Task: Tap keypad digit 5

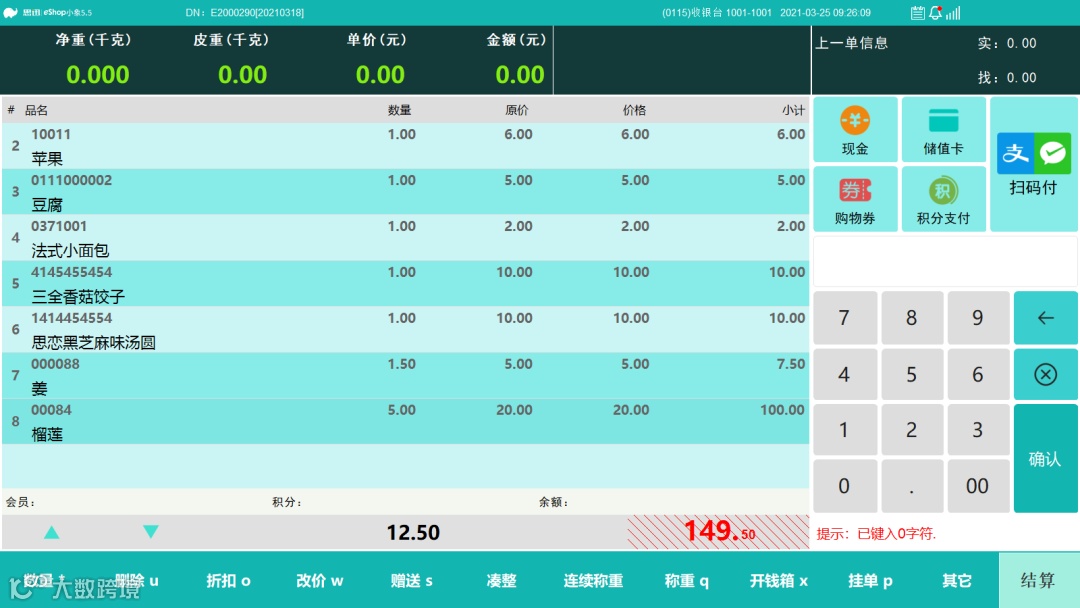Action: coord(911,374)
